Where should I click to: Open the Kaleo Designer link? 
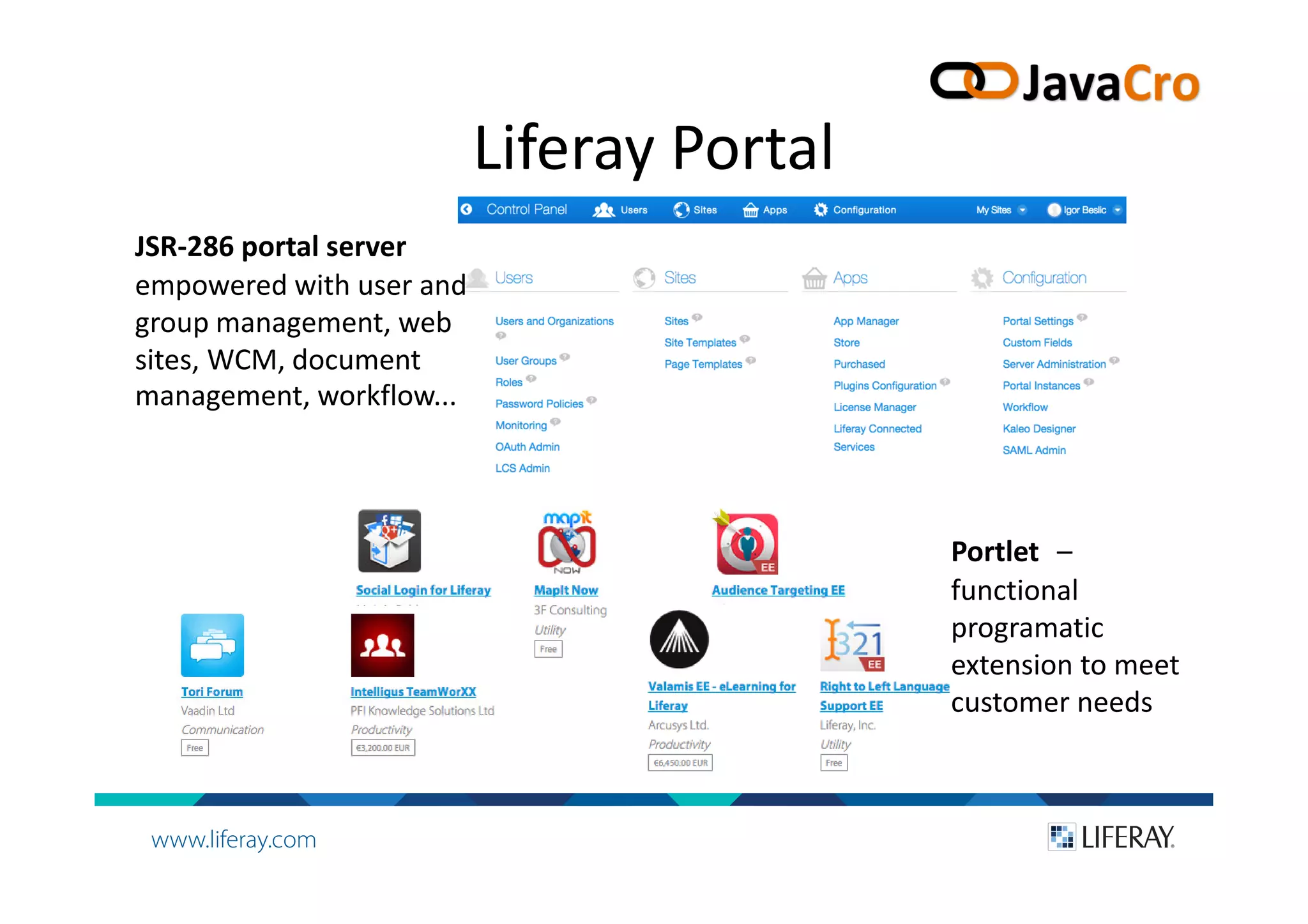point(1038,428)
